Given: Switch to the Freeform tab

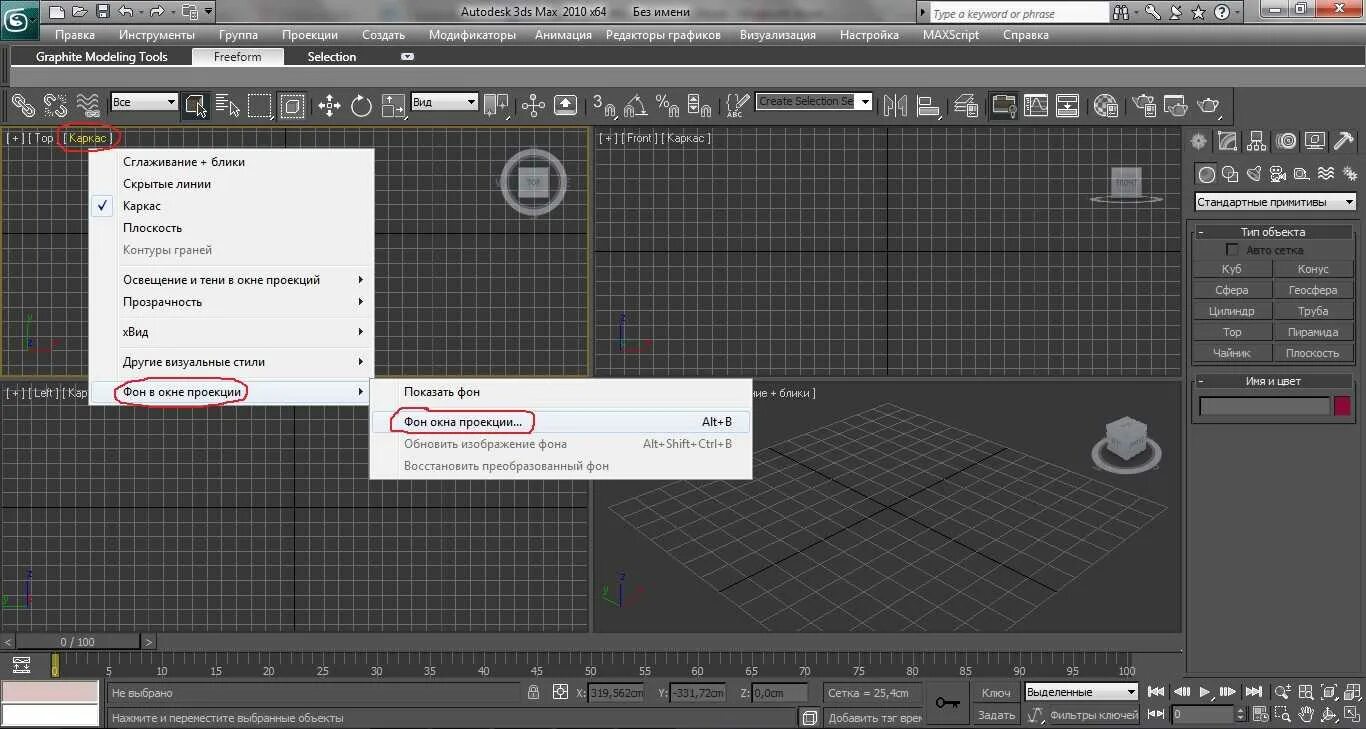Looking at the screenshot, I should 237,57.
